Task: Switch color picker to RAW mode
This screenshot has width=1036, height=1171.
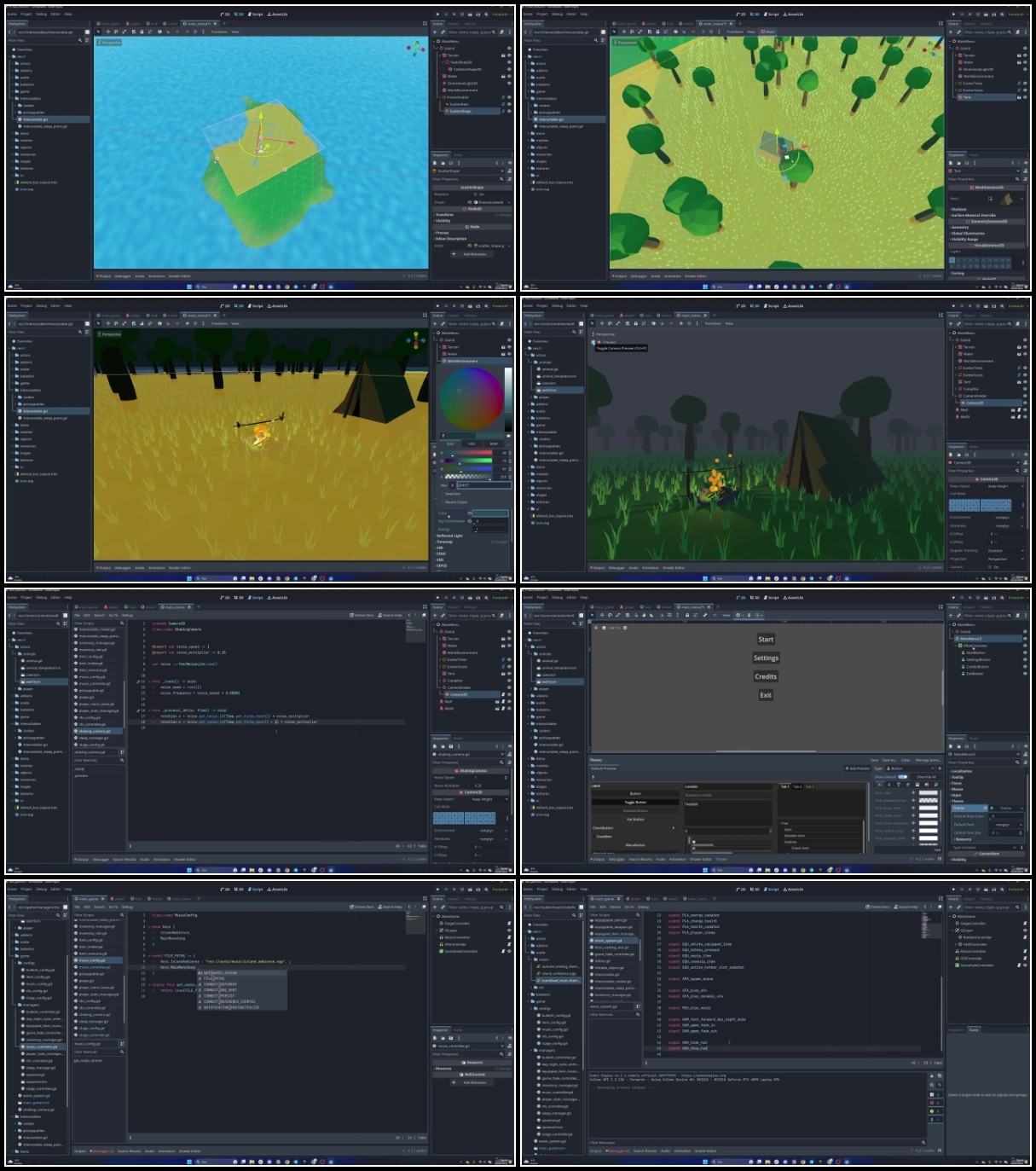Action: tap(494, 443)
